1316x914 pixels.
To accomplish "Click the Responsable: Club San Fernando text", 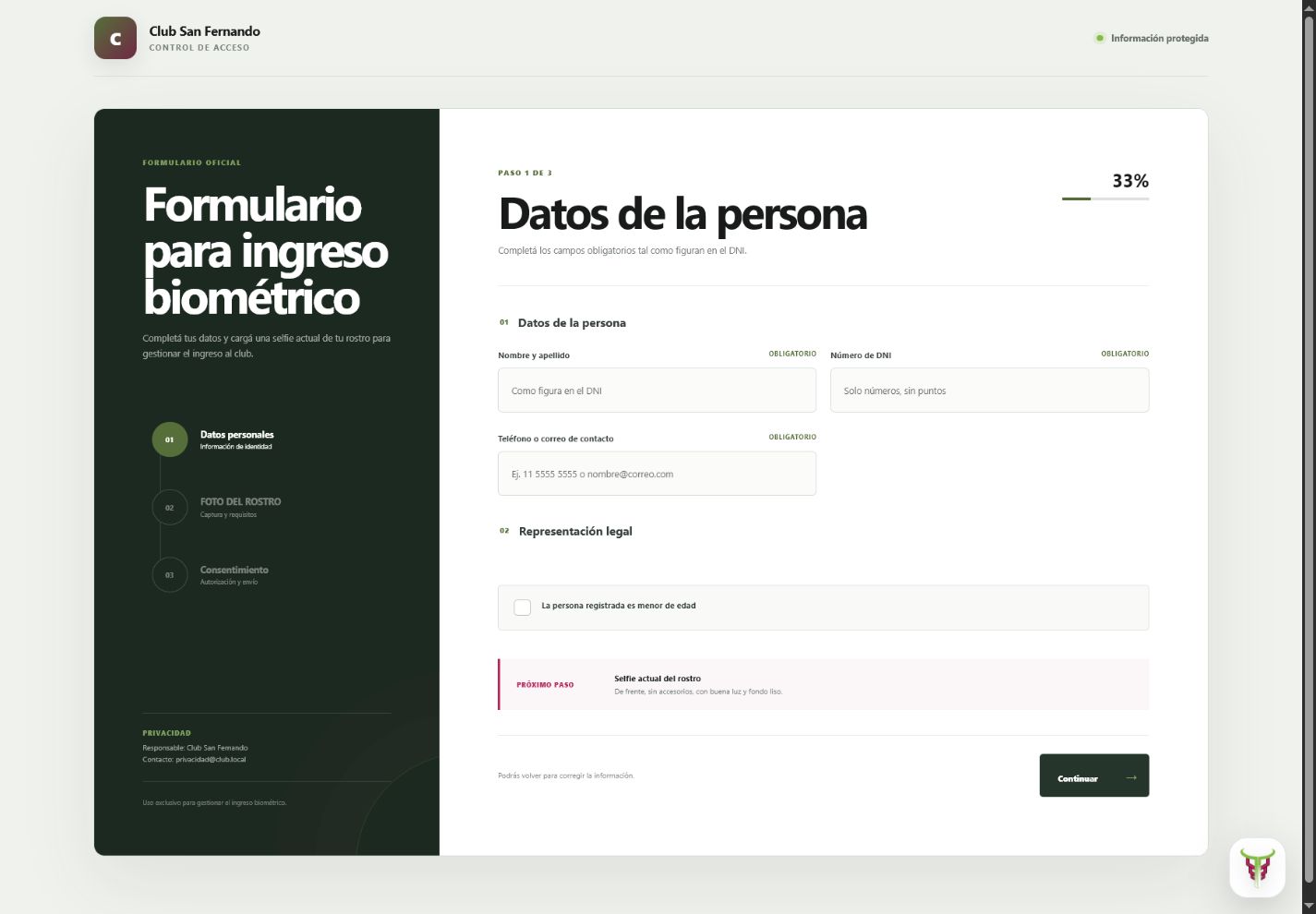I will [x=195, y=748].
